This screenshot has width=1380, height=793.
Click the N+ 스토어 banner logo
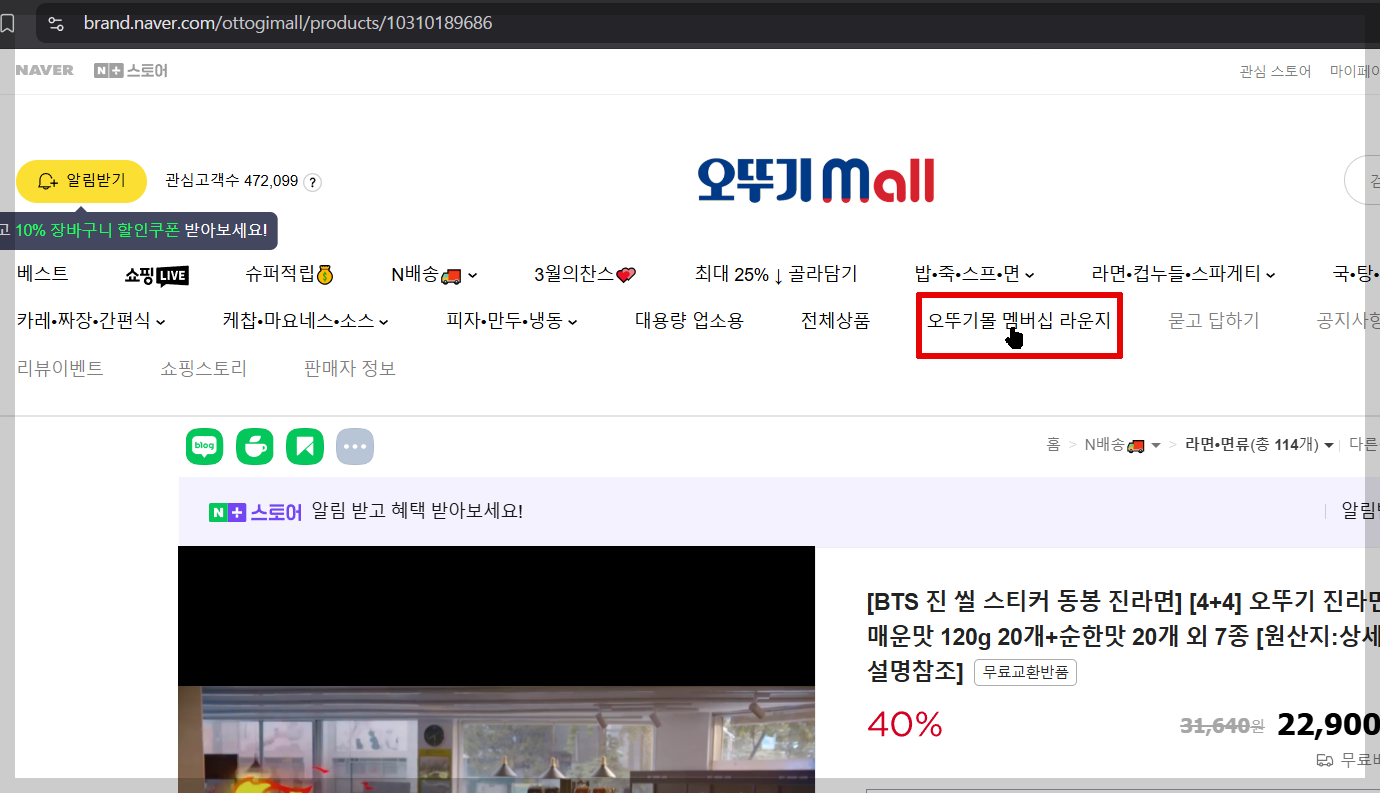click(x=255, y=512)
